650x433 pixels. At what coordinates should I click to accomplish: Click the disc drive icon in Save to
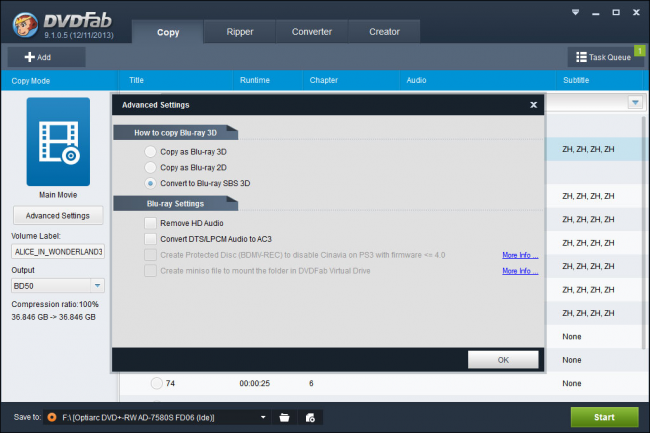(x=52, y=417)
